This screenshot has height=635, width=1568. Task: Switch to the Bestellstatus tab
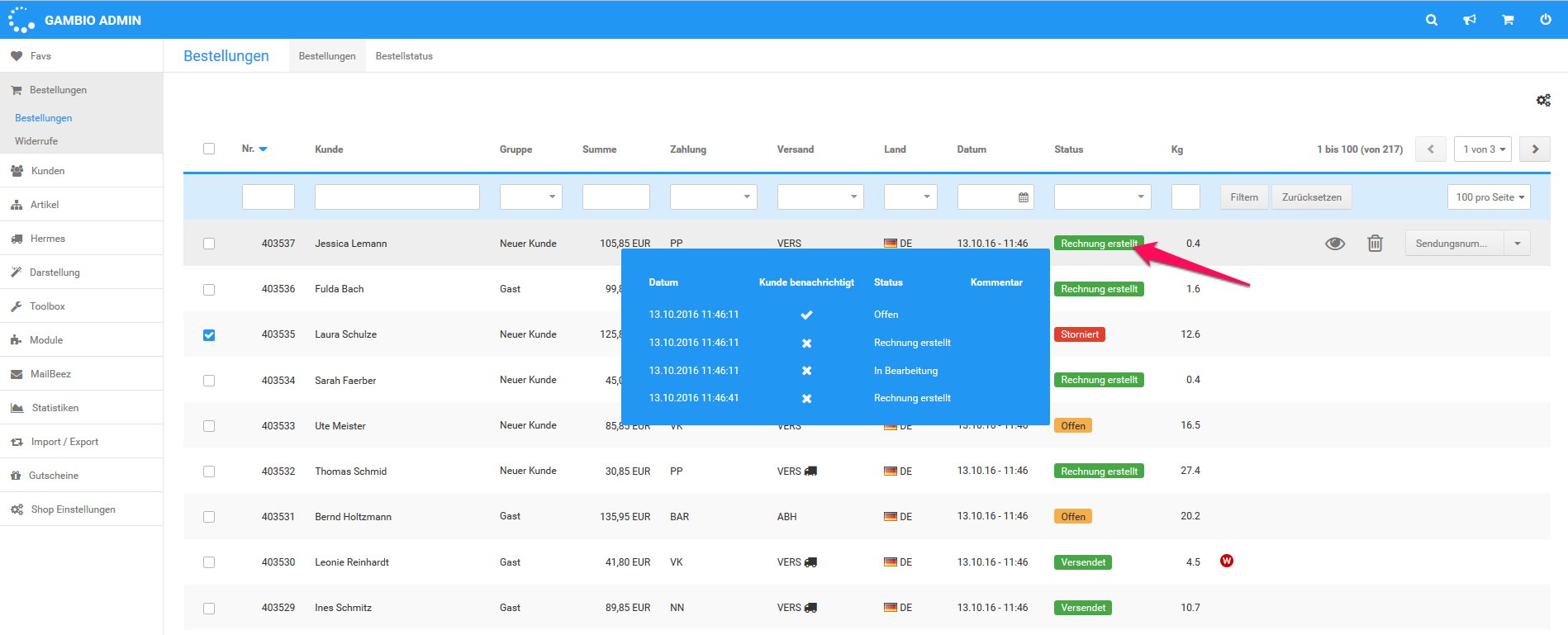click(x=404, y=56)
